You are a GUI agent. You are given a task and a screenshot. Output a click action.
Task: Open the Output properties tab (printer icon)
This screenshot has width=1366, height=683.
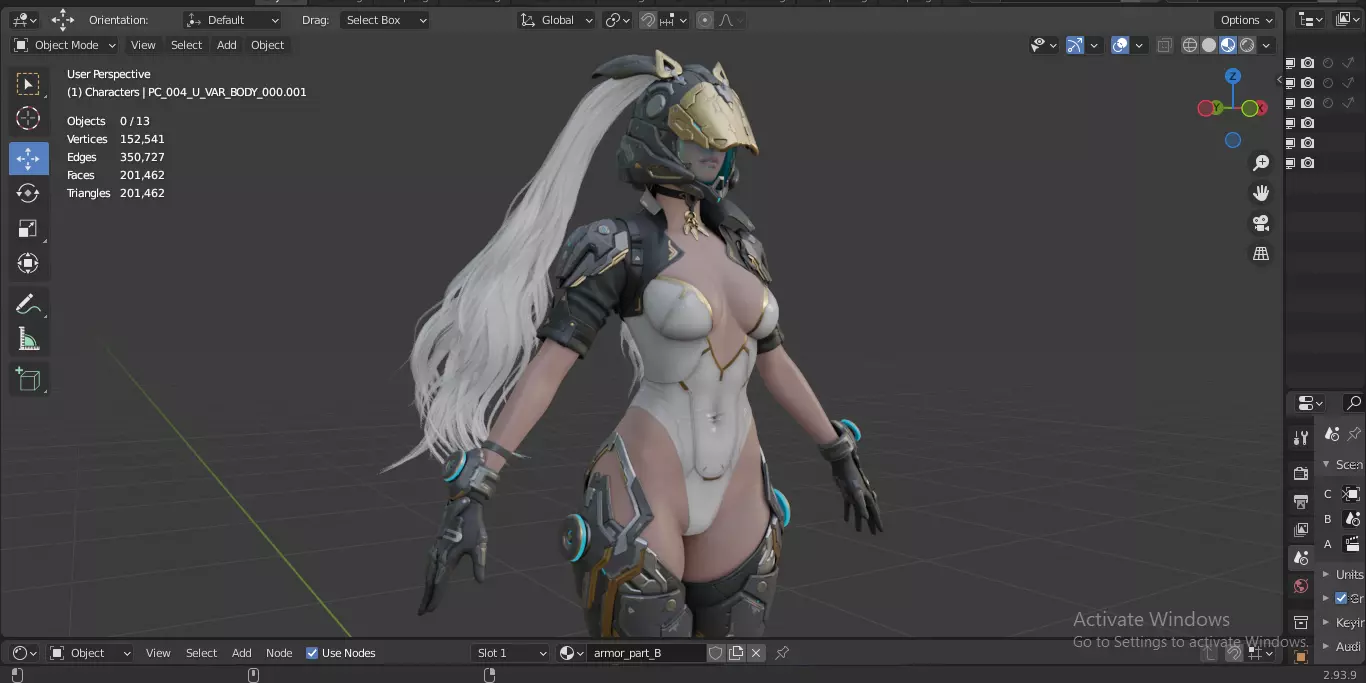(x=1301, y=501)
